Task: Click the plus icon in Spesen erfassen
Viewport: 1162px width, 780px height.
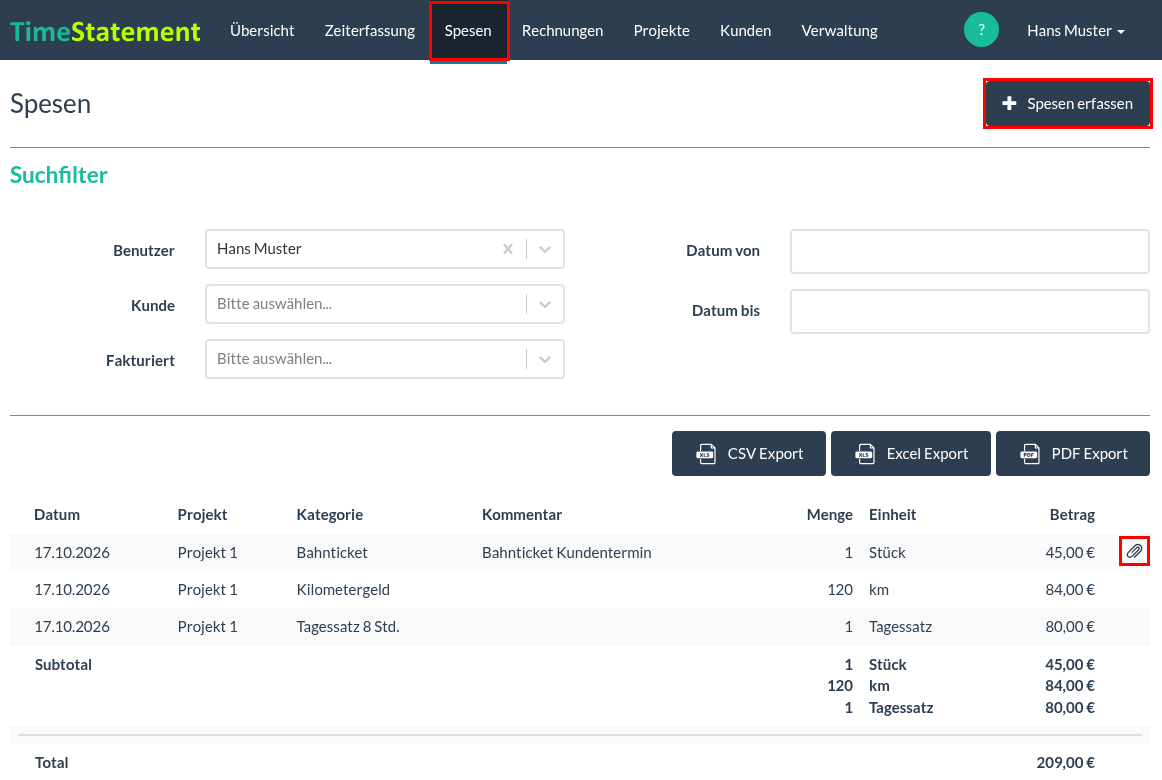Action: (x=1009, y=104)
